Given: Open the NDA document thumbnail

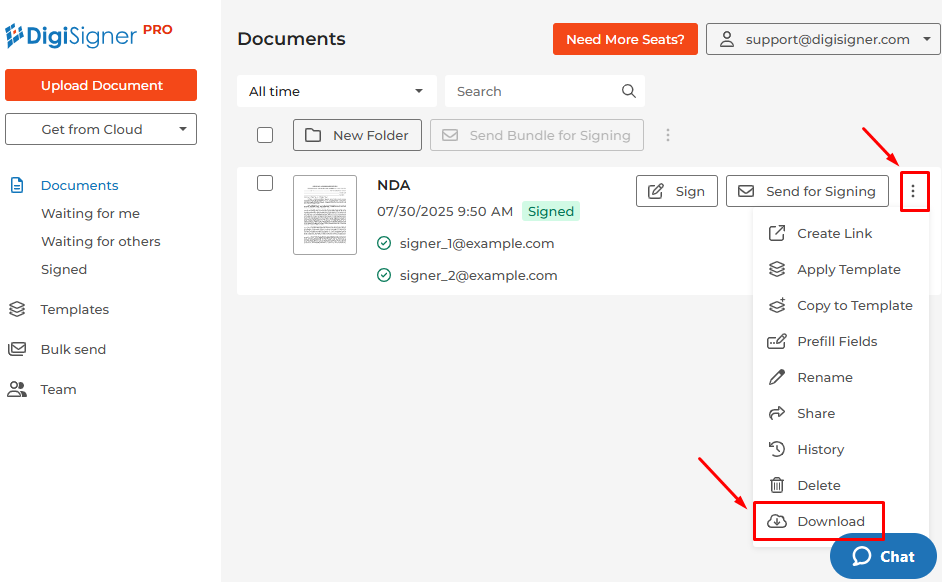Looking at the screenshot, I should pos(325,215).
